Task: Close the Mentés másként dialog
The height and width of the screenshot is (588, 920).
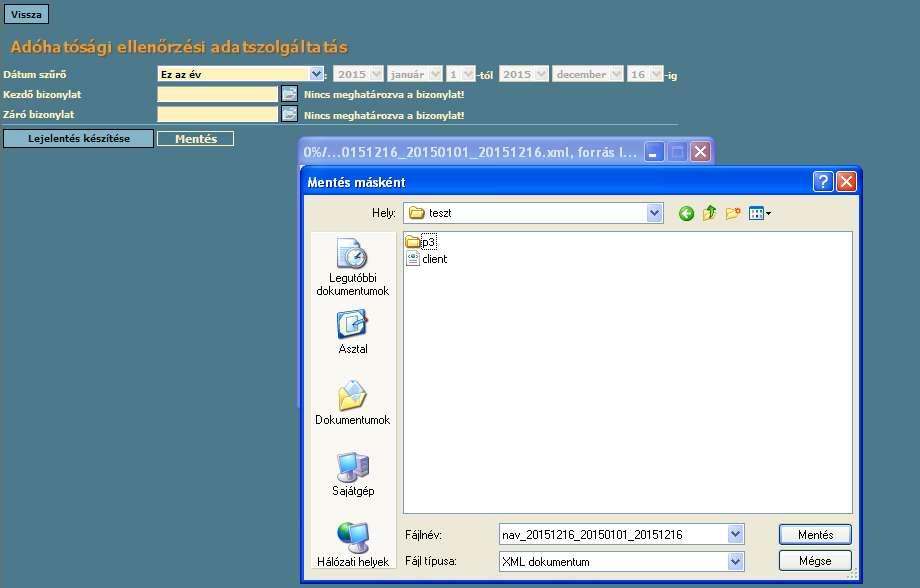Action: coord(846,182)
